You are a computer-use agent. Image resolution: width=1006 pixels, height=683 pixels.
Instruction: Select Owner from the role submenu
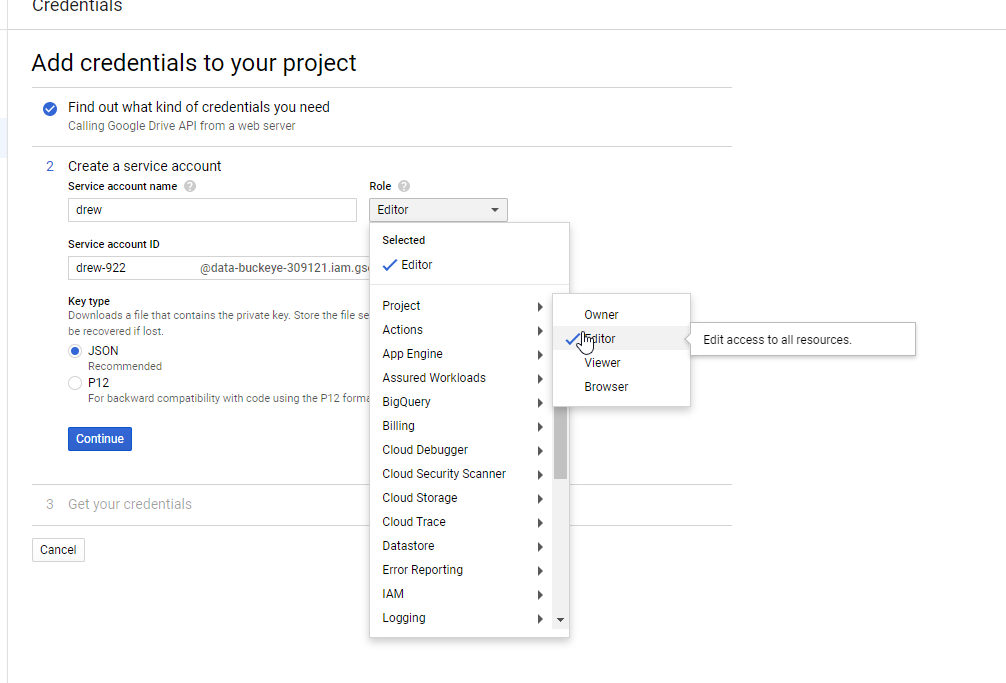point(601,314)
